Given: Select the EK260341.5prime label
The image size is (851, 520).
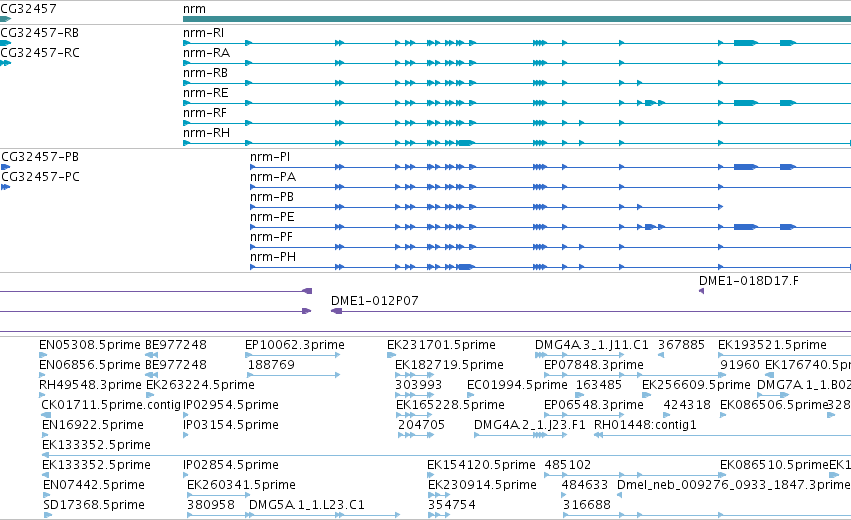Looking at the screenshot, I should pyautogui.click(x=241, y=485).
